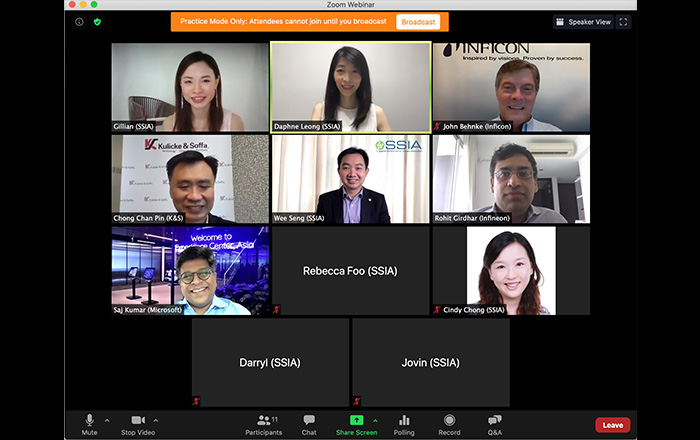Enter full screen mode
The image size is (700, 440).
[x=624, y=21]
